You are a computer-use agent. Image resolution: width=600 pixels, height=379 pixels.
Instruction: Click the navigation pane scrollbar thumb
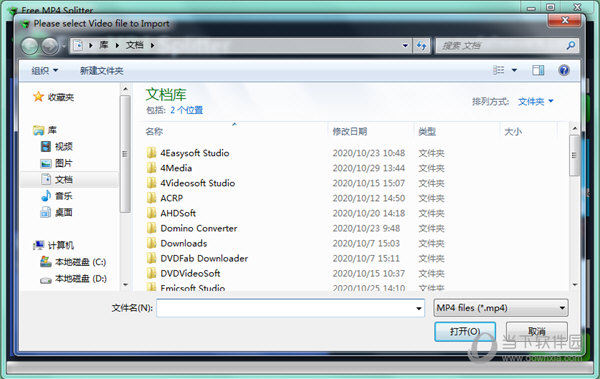pyautogui.click(x=125, y=154)
